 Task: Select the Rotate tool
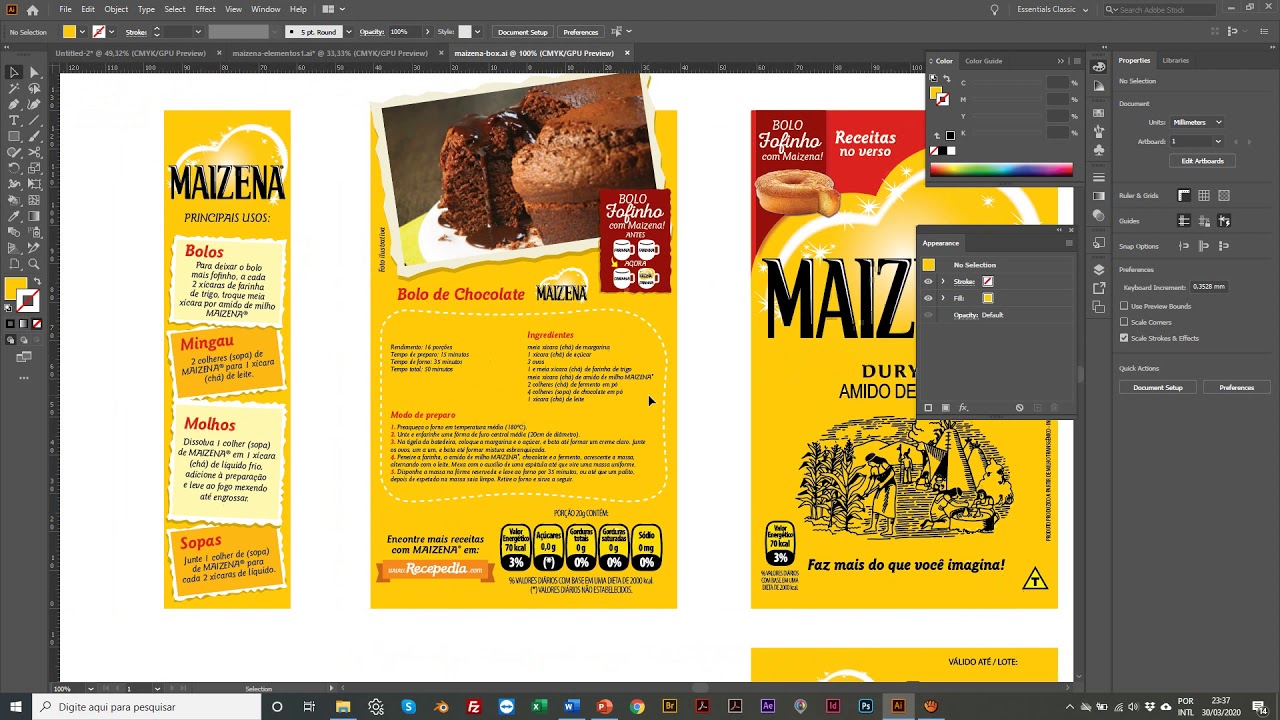[14, 169]
